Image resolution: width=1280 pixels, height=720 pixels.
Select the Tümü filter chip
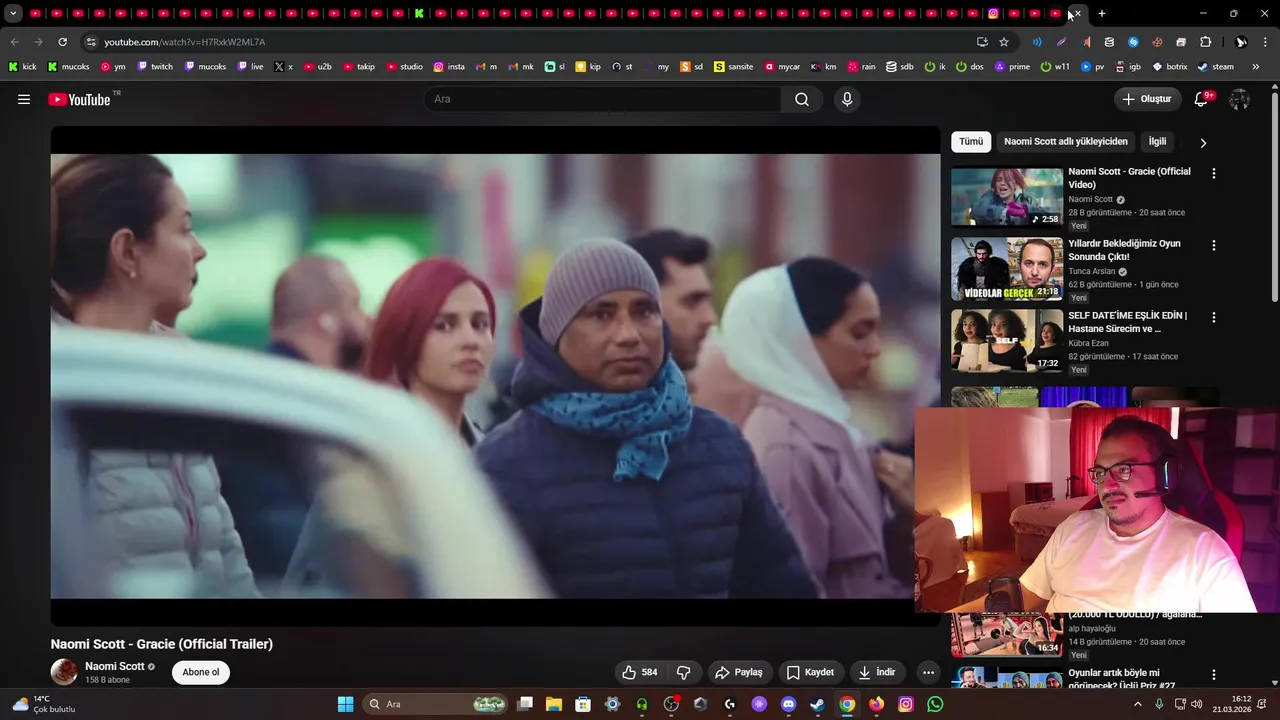[x=971, y=142]
